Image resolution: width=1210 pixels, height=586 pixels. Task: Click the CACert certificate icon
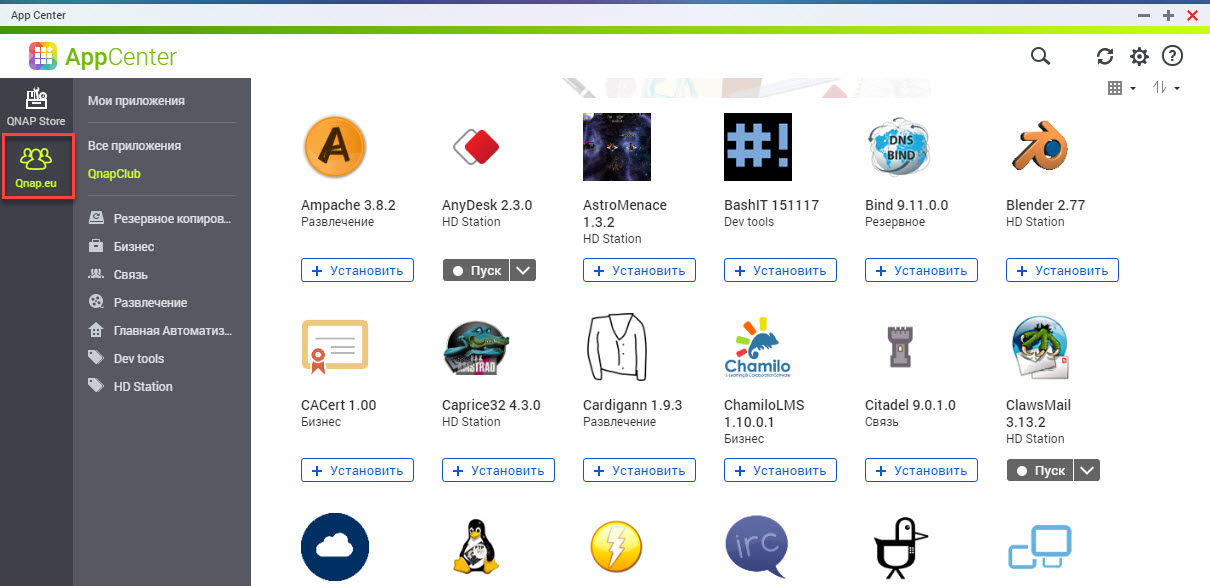(335, 347)
